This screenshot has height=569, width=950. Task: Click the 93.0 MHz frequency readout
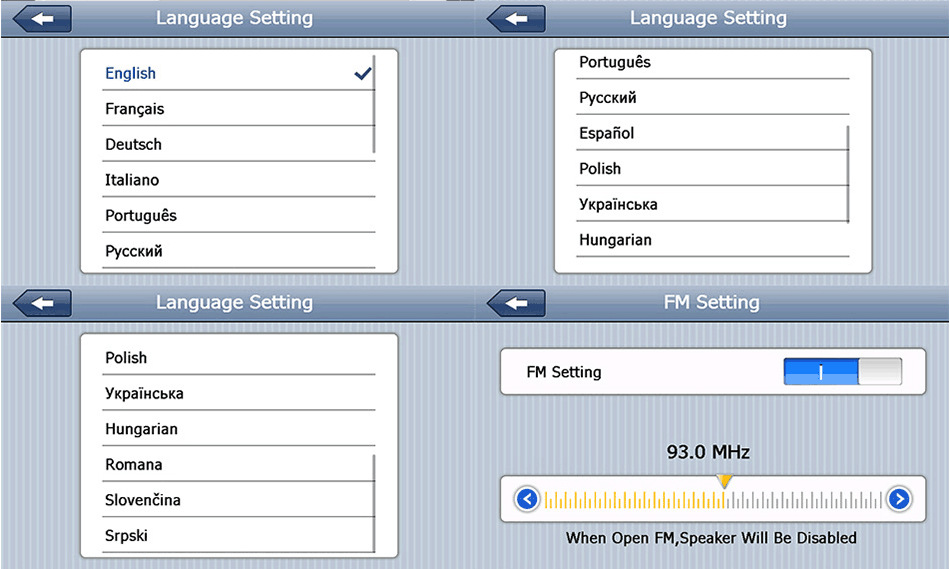708,452
